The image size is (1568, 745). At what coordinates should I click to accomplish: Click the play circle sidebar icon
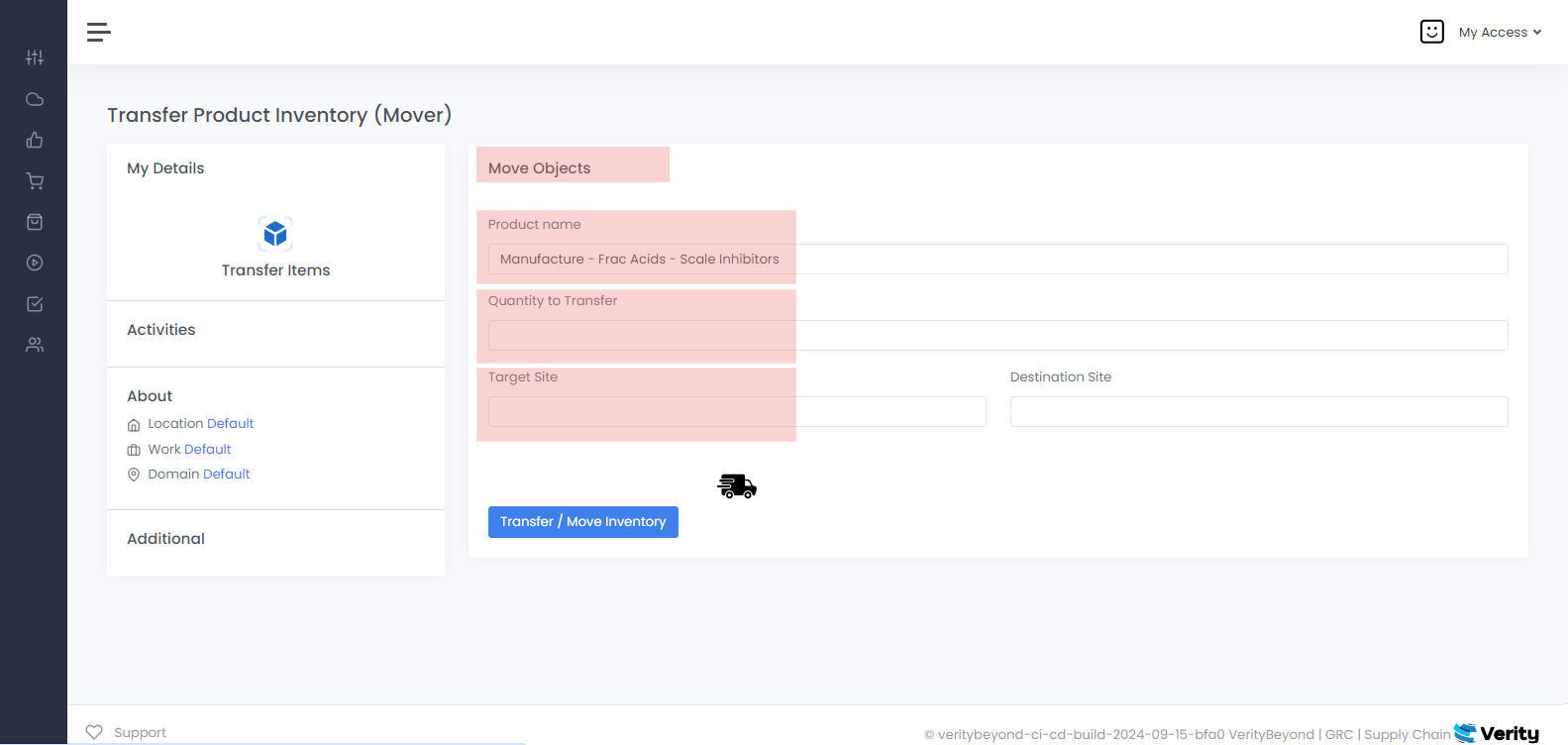[35, 263]
